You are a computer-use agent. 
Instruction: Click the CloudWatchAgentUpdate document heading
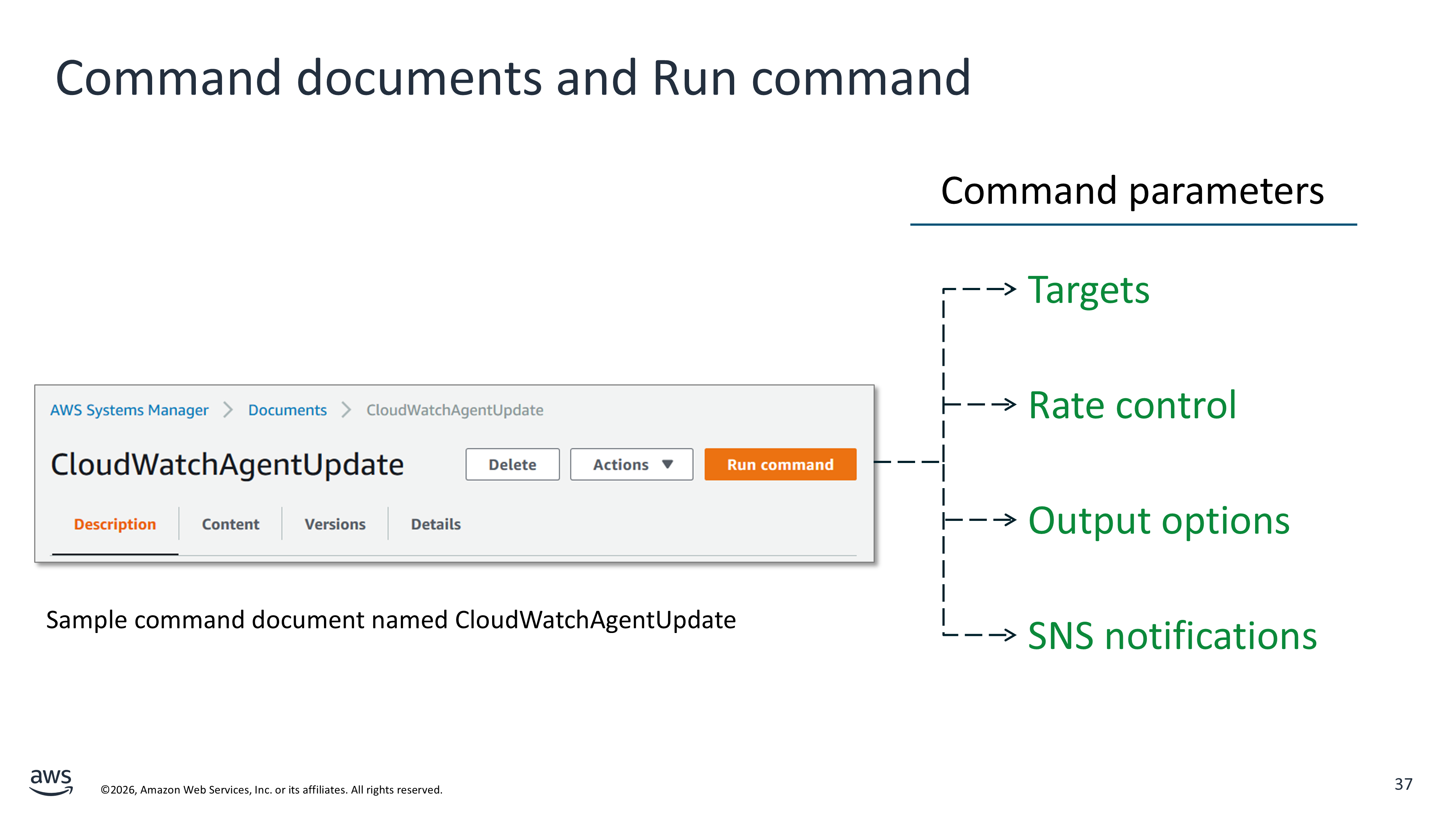(227, 464)
